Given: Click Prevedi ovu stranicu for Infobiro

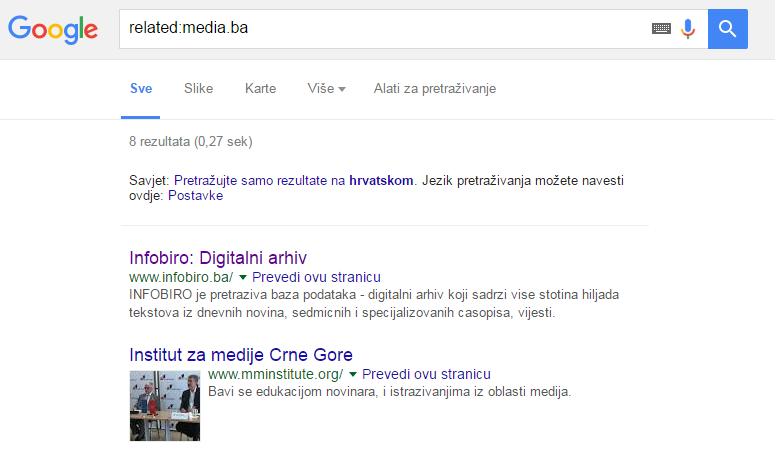Looking at the screenshot, I should [316, 277].
